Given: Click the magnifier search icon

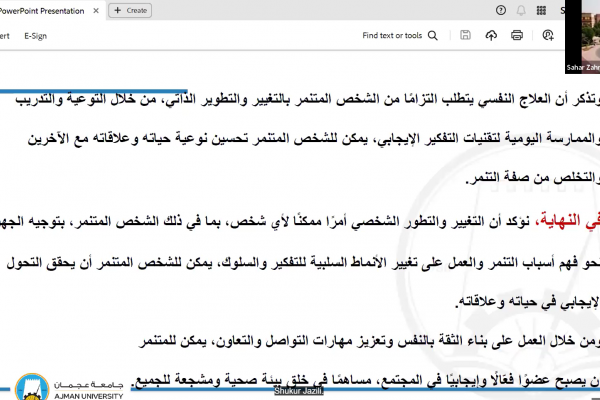Looking at the screenshot, I should coord(435,35).
